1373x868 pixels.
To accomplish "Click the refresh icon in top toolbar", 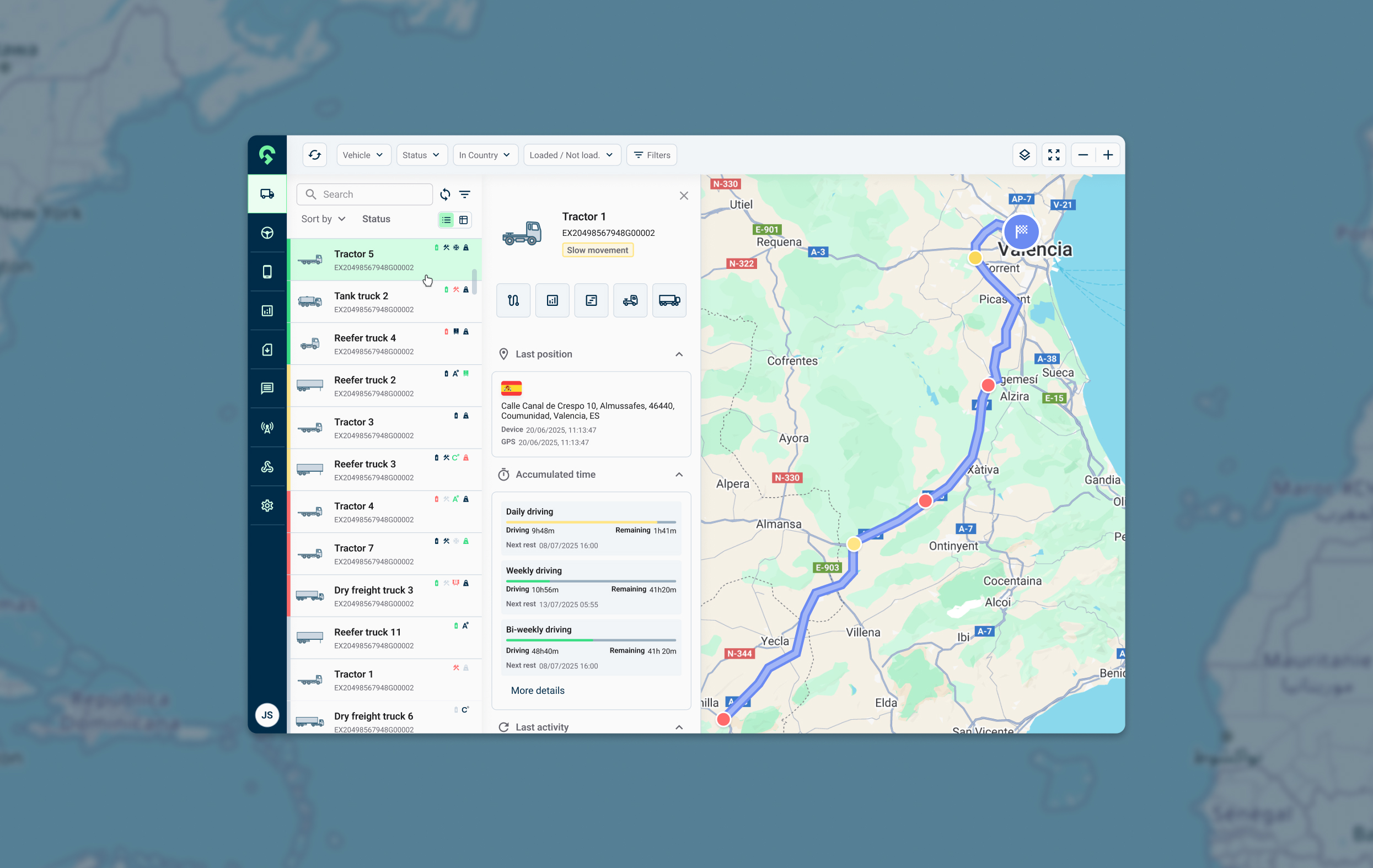I will [315, 154].
